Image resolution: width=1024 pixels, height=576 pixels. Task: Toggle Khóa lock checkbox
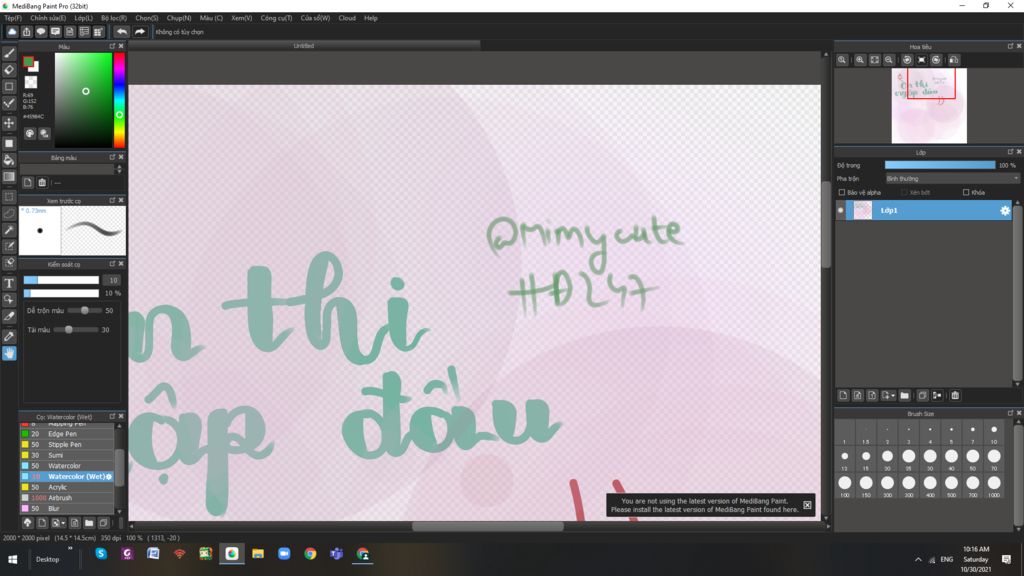pos(966,193)
